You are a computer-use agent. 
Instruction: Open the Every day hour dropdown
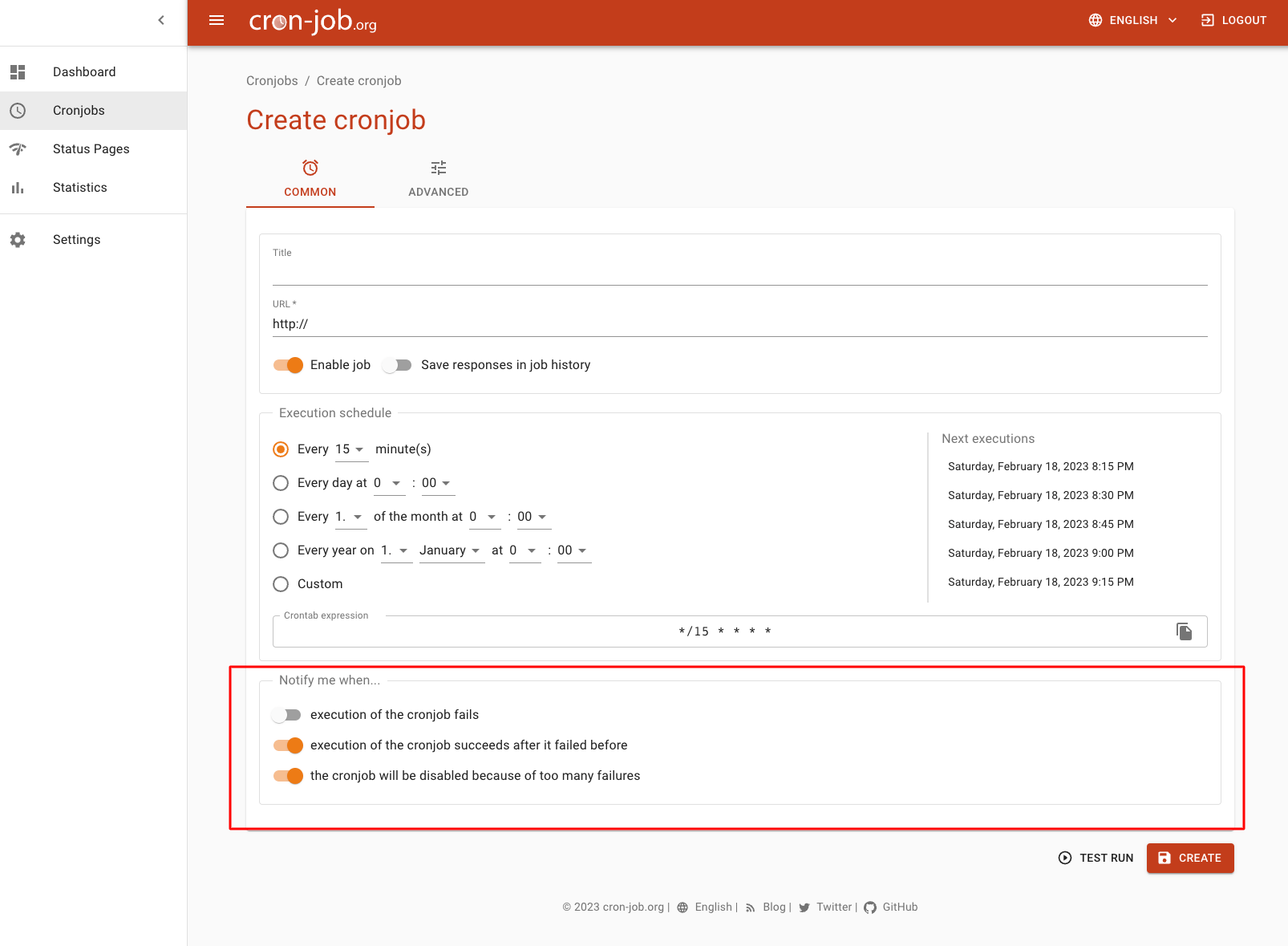click(x=389, y=483)
